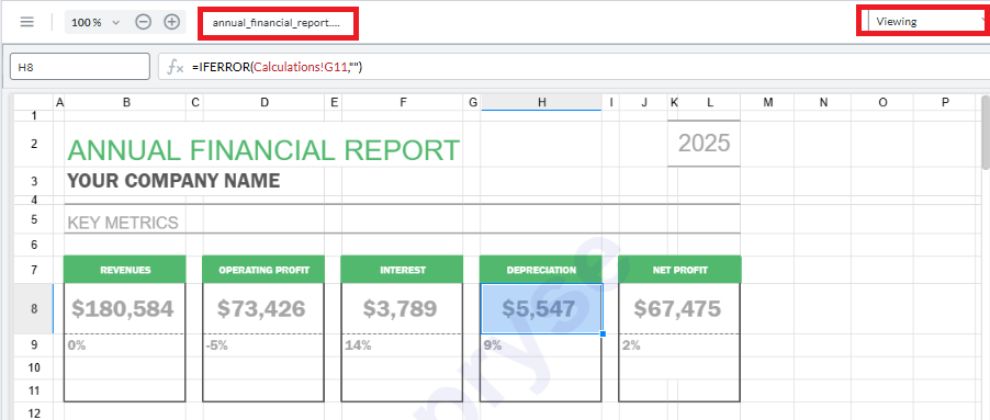This screenshot has width=990, height=420.
Task: Click the ANNUAL FINANCIAL REPORT title
Action: point(263,150)
